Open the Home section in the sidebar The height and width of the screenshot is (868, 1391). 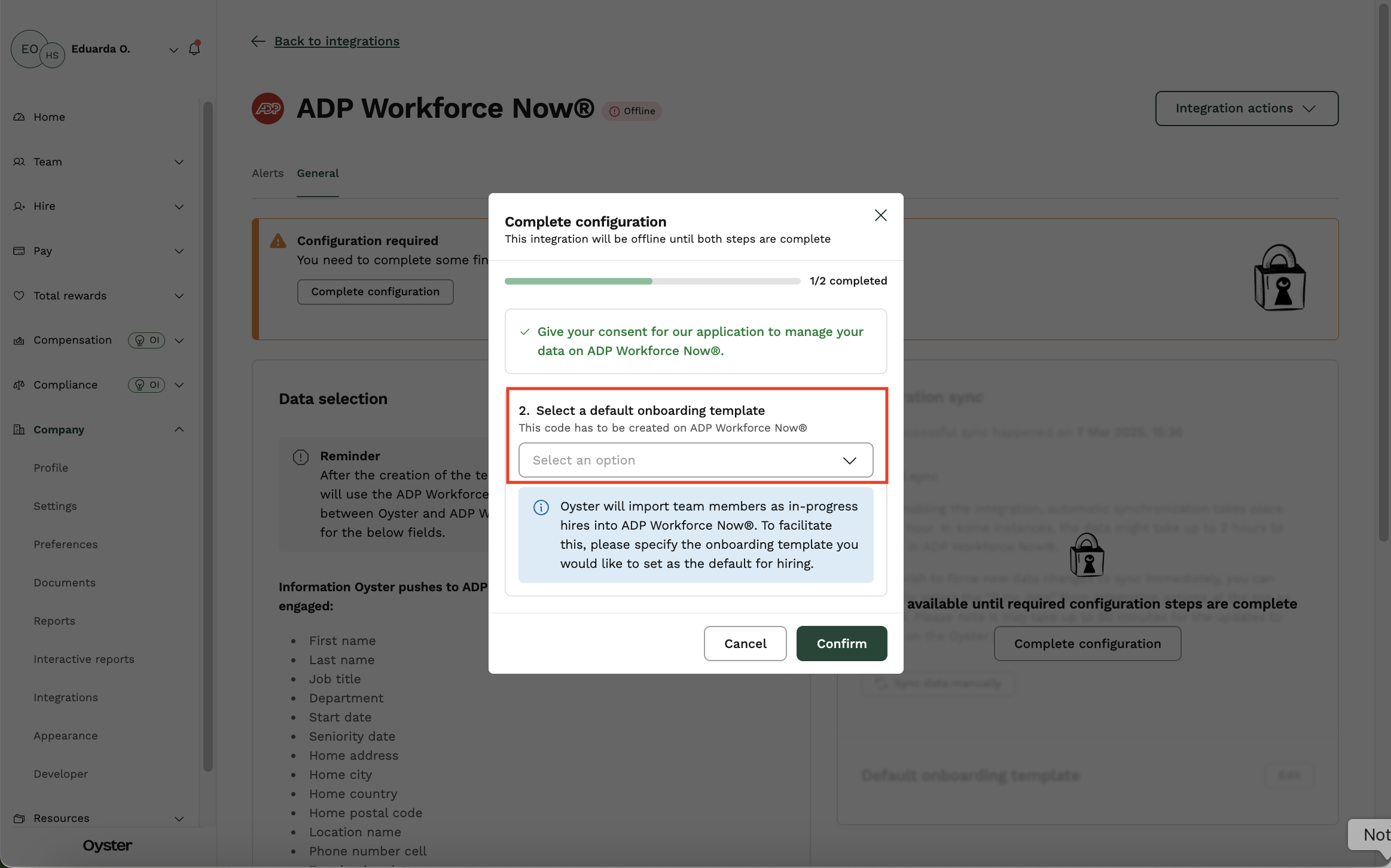pos(19,117)
